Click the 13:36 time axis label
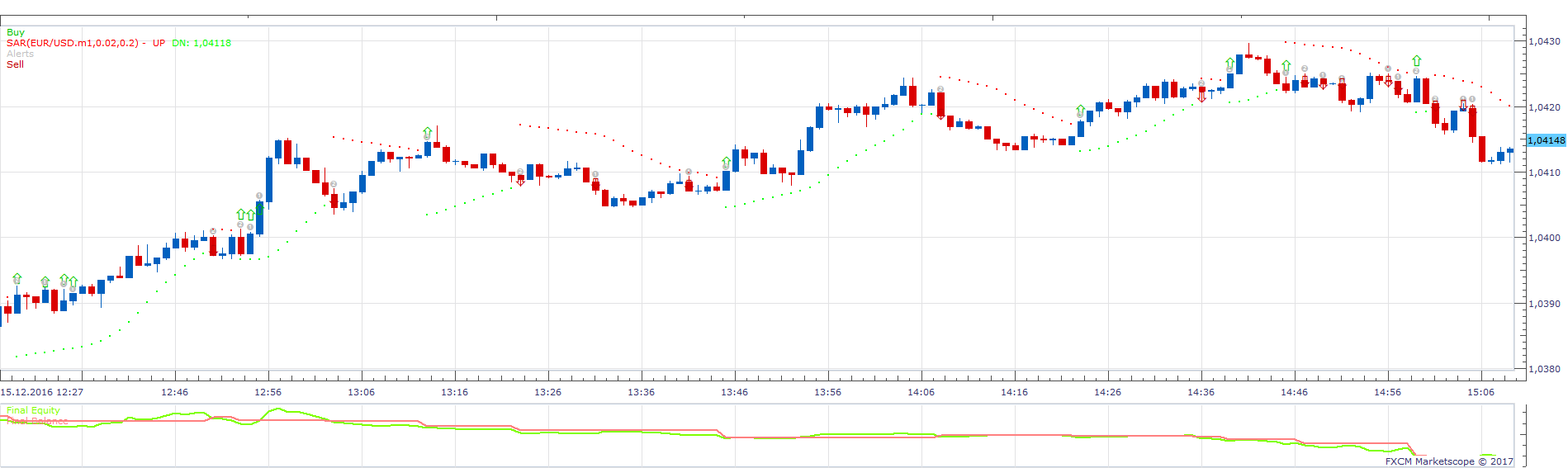 tap(642, 392)
